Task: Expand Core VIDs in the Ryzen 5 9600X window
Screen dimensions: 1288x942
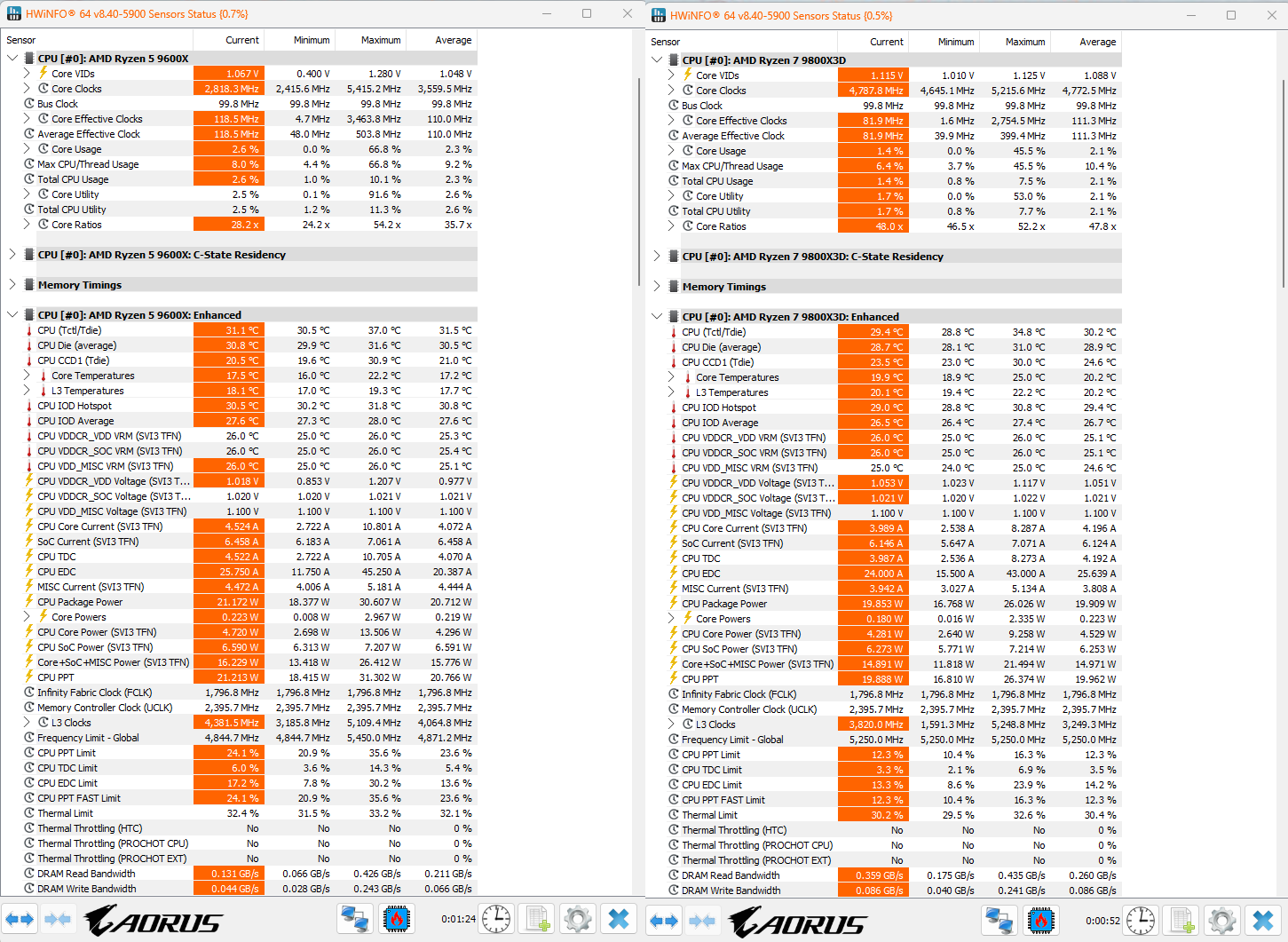Action: coord(27,74)
